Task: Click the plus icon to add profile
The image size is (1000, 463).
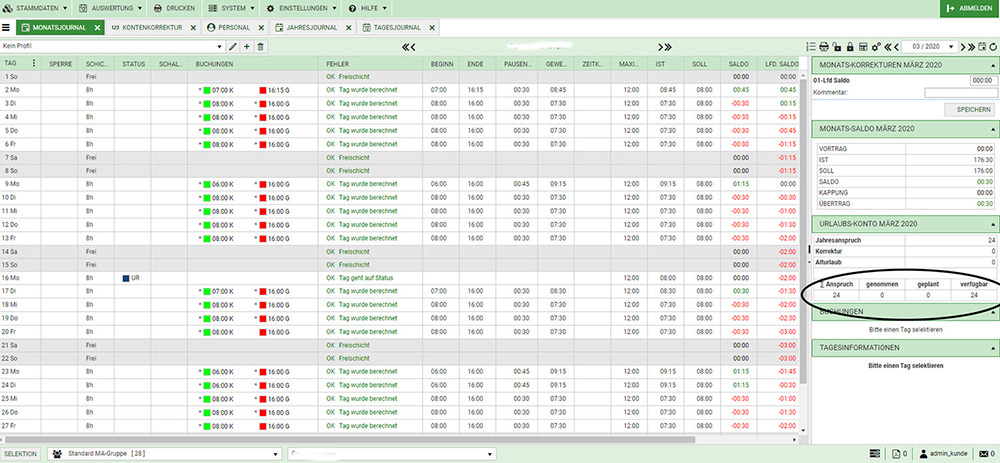Action: click(x=247, y=47)
